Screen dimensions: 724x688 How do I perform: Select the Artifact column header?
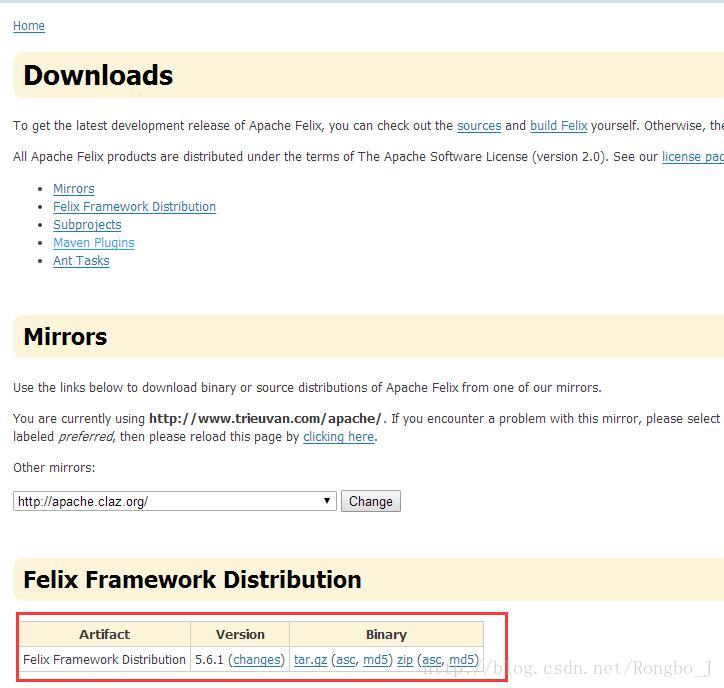pos(105,634)
